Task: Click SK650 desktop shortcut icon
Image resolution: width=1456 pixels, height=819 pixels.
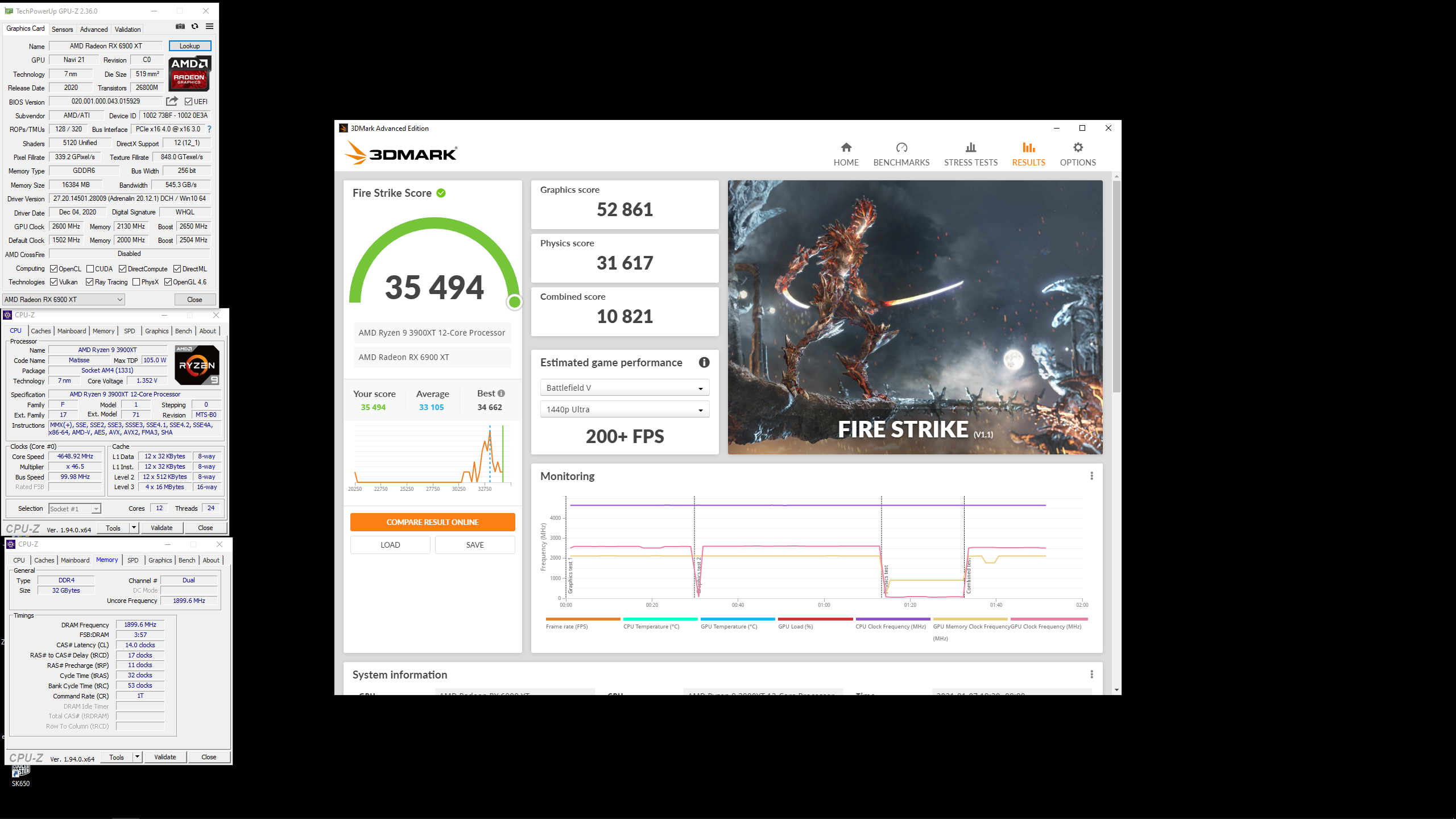Action: (20, 776)
